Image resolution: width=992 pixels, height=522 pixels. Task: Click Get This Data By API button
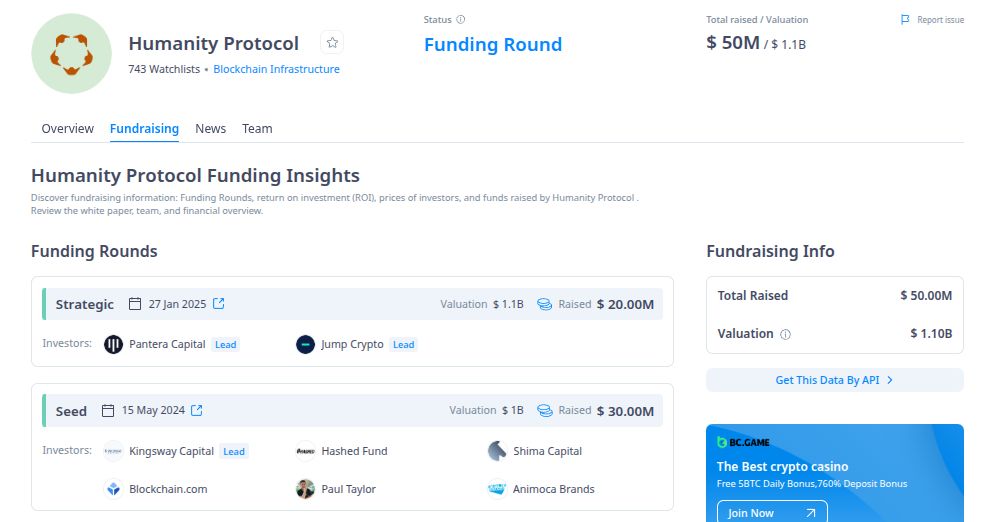click(834, 380)
